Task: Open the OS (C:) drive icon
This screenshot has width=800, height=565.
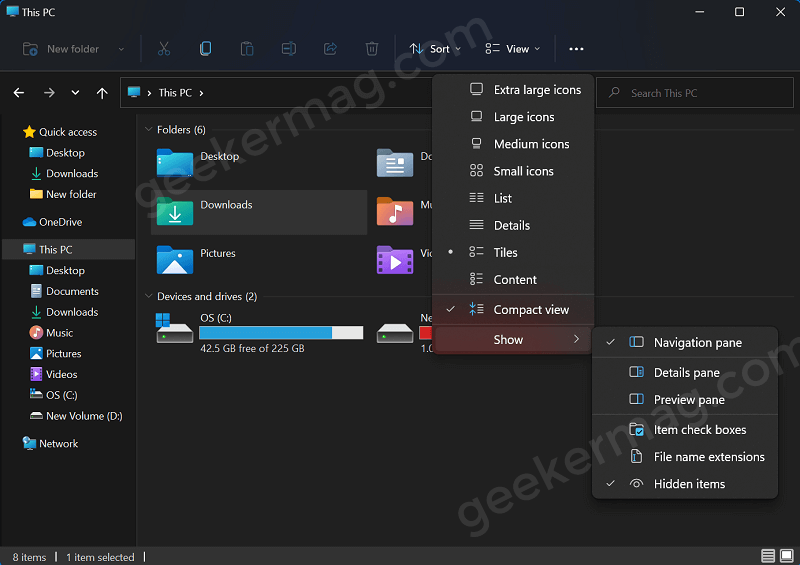Action: (174, 329)
